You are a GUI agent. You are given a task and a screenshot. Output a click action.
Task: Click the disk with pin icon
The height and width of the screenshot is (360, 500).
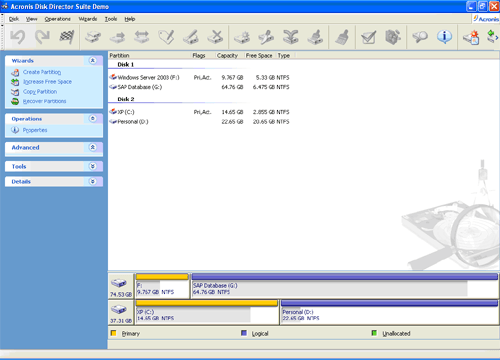pyautogui.click(x=266, y=37)
